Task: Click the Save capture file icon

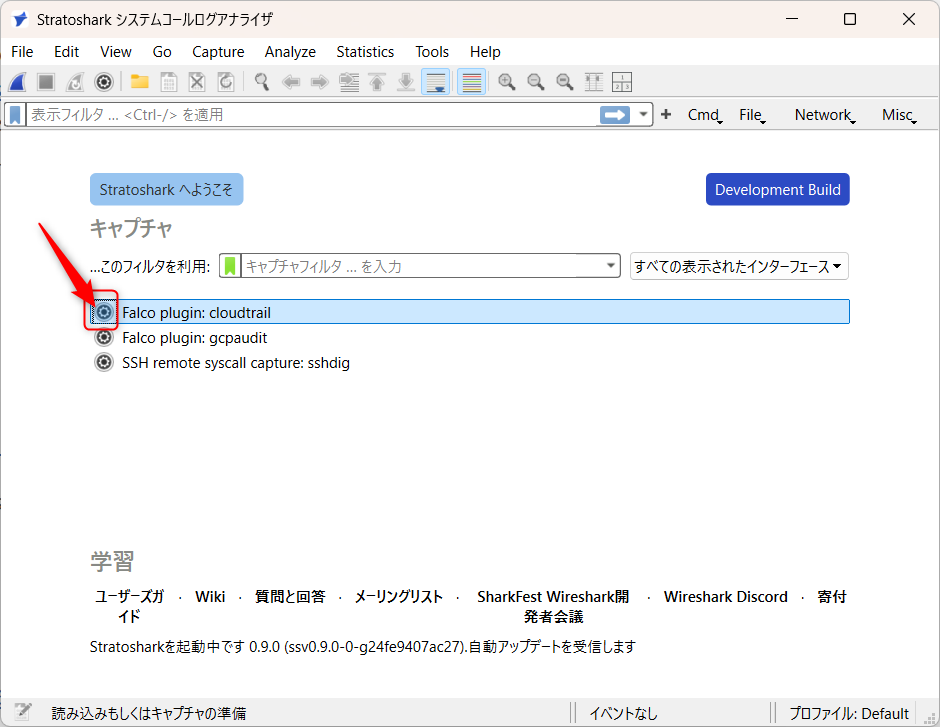Action: click(x=168, y=82)
